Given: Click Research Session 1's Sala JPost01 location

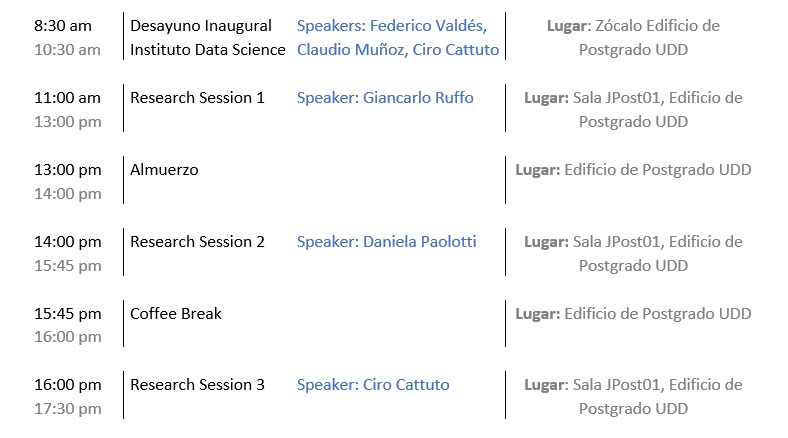Looking at the screenshot, I should coord(633,110).
